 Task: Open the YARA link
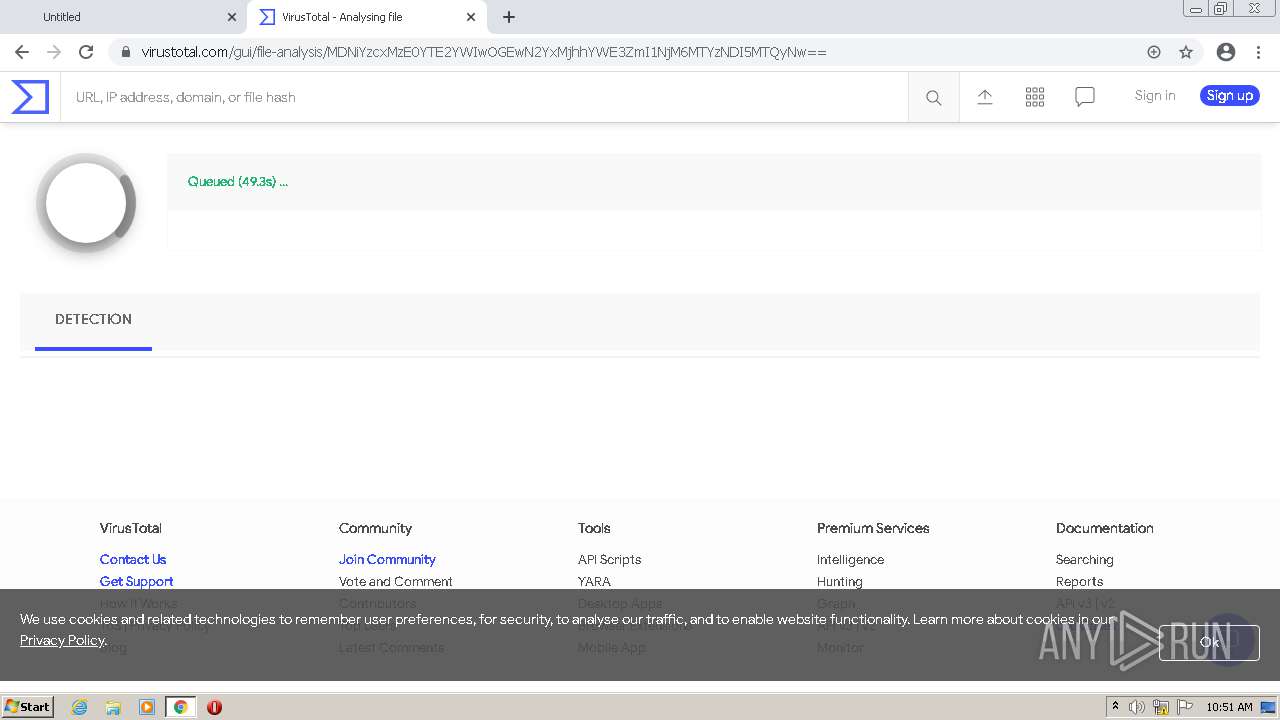coord(594,582)
